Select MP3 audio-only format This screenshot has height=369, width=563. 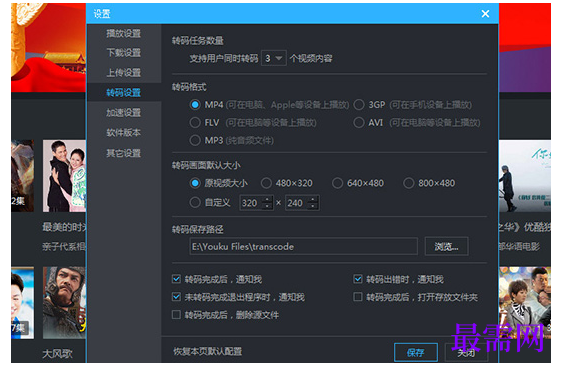click(x=195, y=140)
